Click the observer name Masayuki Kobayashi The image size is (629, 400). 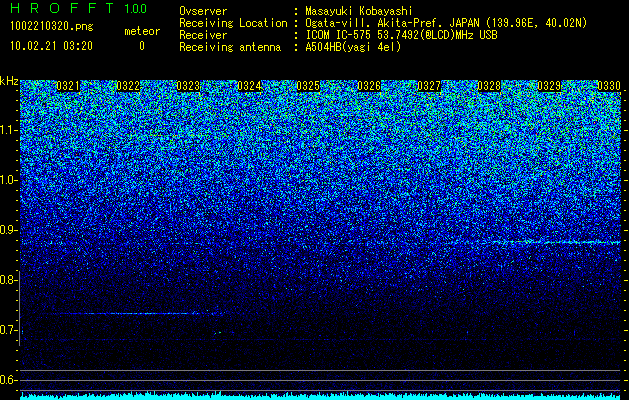359,11
